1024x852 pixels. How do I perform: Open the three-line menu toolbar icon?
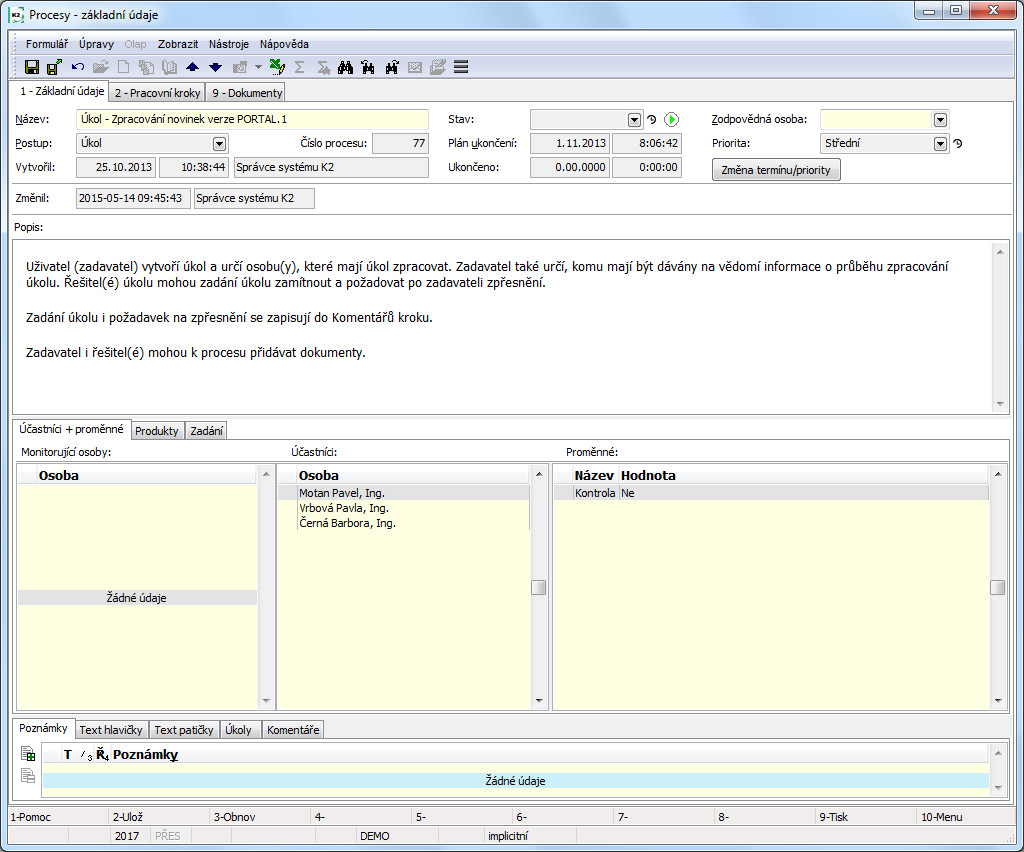coord(461,67)
